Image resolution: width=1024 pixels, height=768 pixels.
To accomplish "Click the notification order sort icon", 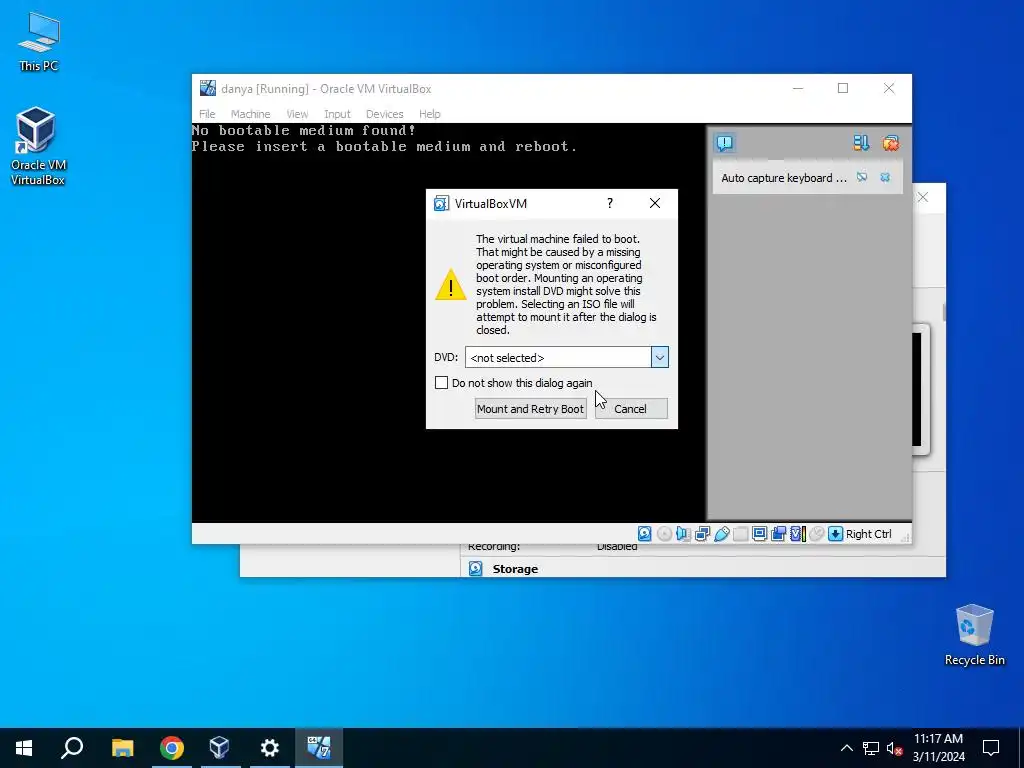I will pyautogui.click(x=861, y=143).
